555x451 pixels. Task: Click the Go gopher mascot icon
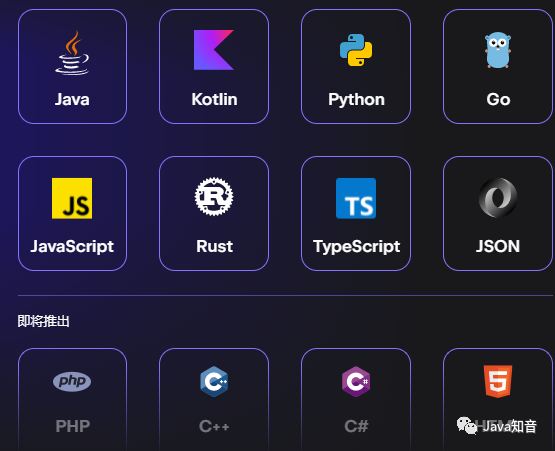pos(498,50)
